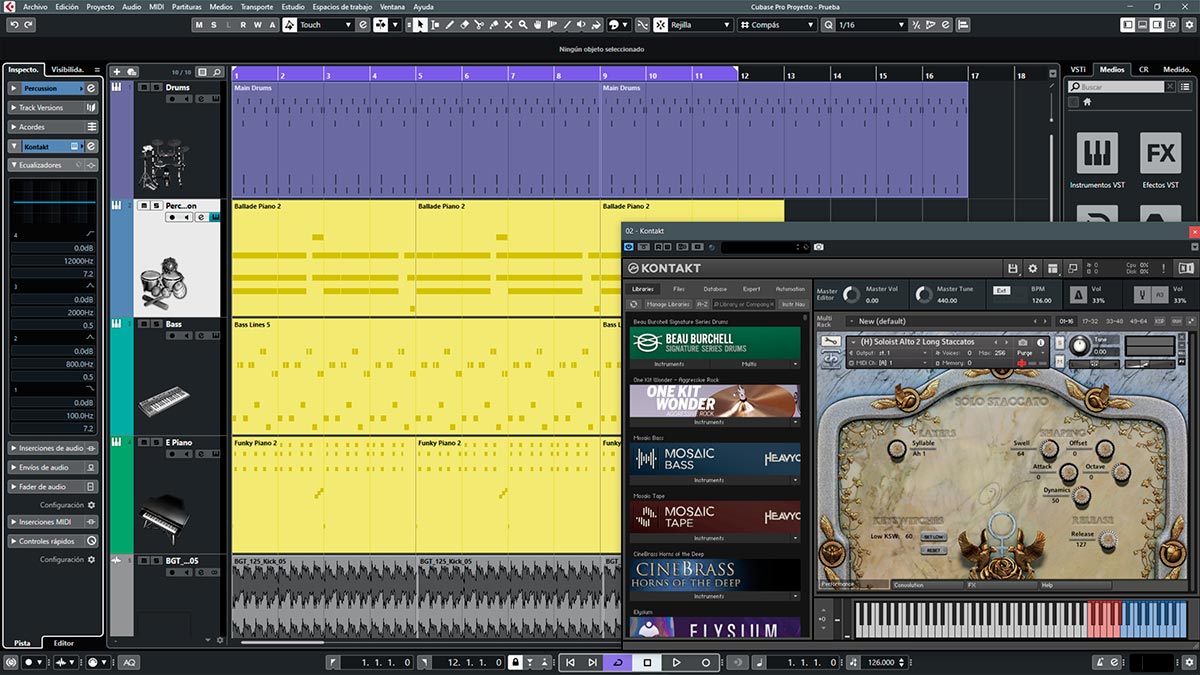Open Kontakt workspace layout panel icon
1200x675 pixels.
click(1053, 268)
